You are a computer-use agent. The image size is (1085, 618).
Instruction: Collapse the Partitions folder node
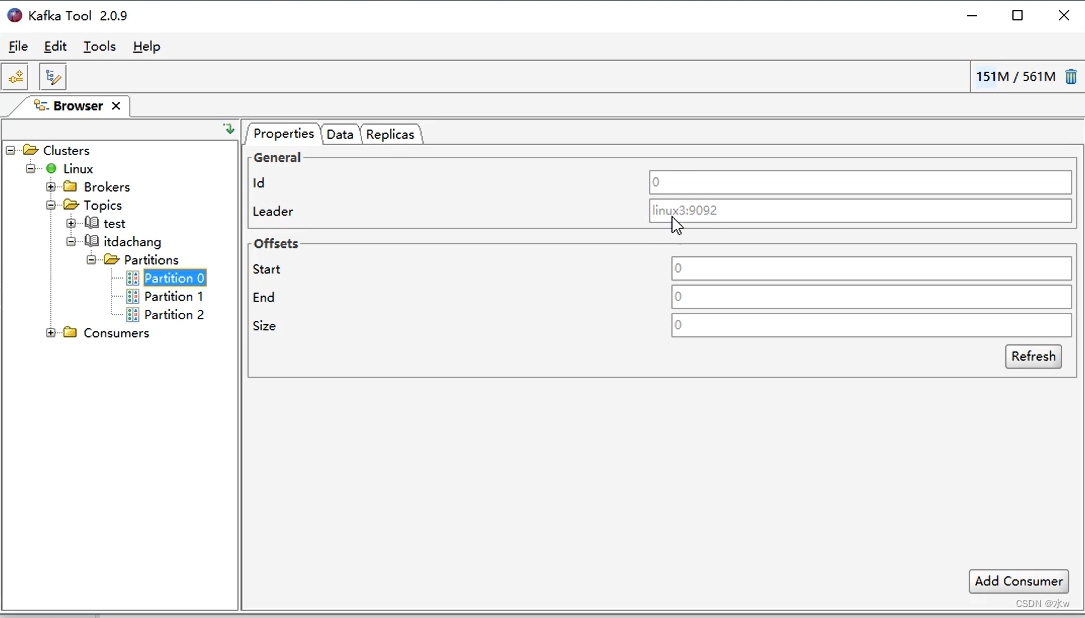point(91,260)
